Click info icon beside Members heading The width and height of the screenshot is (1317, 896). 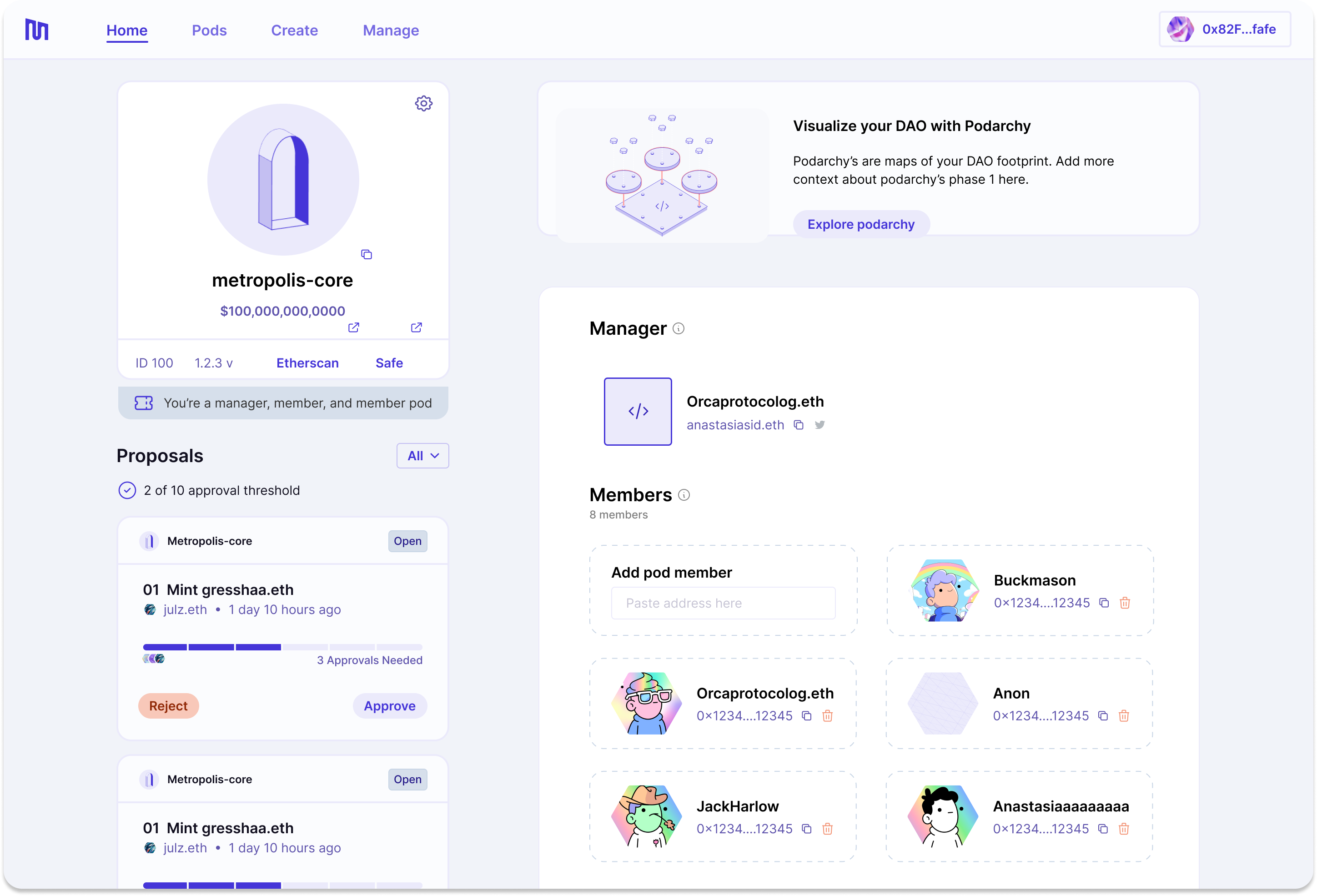pos(684,495)
